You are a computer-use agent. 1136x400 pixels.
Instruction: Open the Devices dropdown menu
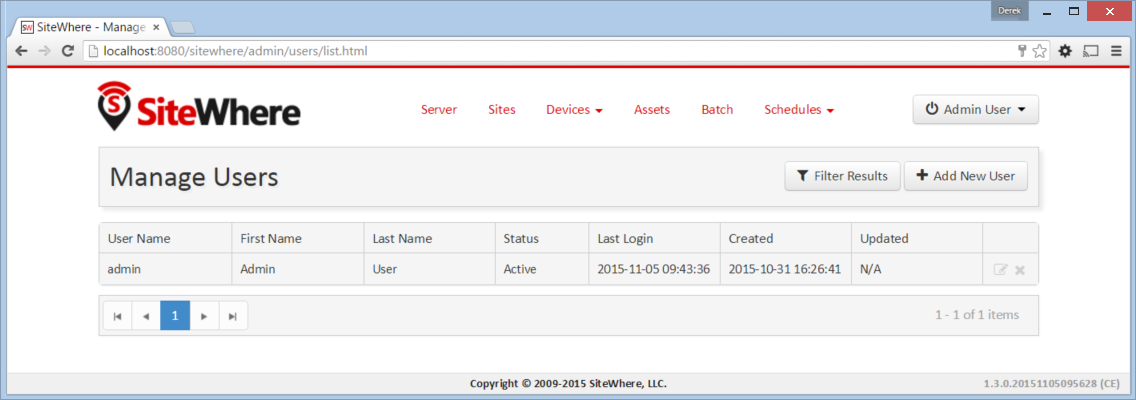click(575, 110)
